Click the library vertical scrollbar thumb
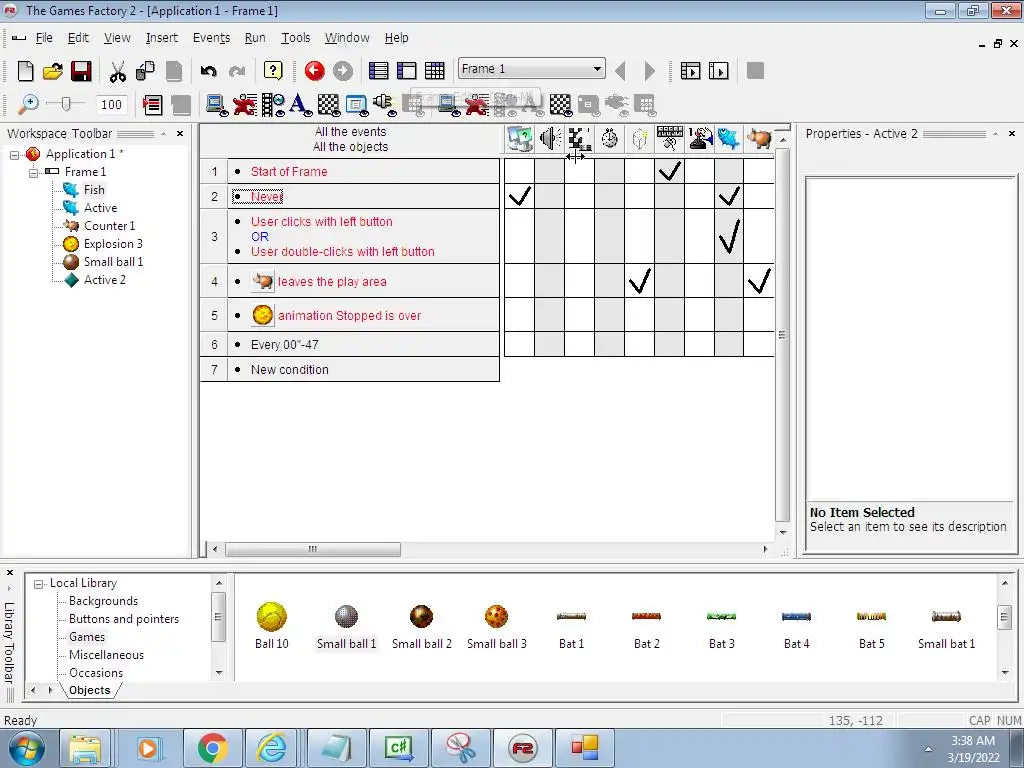Viewport: 1024px width, 768px height. [1004, 617]
